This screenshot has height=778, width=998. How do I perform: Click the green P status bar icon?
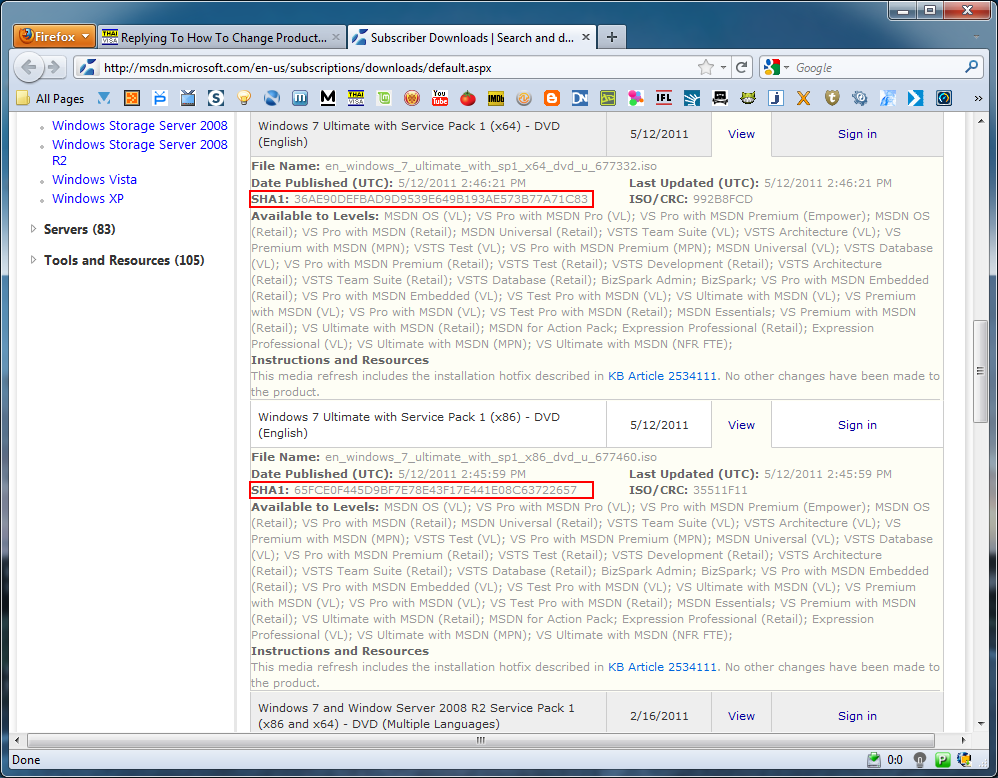943,760
